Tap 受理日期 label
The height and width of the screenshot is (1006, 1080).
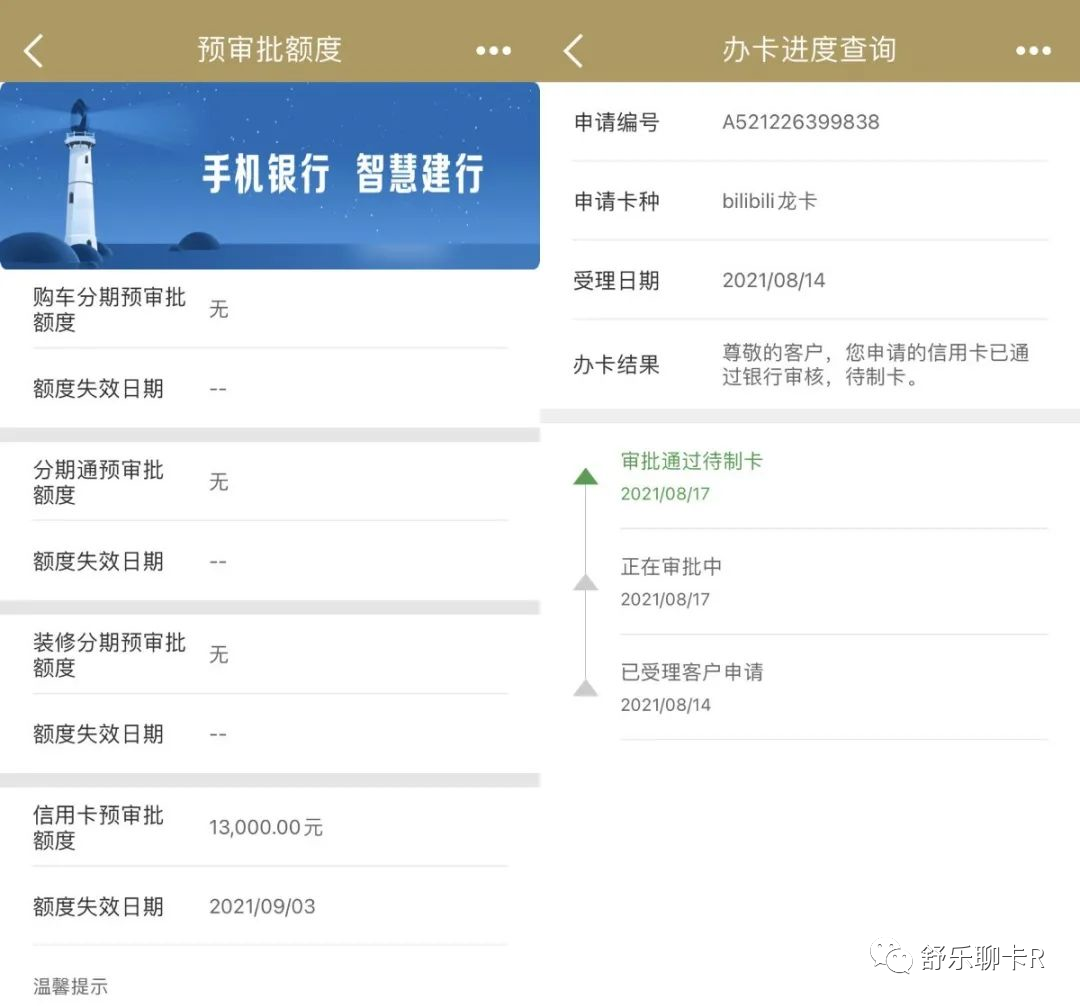616,280
